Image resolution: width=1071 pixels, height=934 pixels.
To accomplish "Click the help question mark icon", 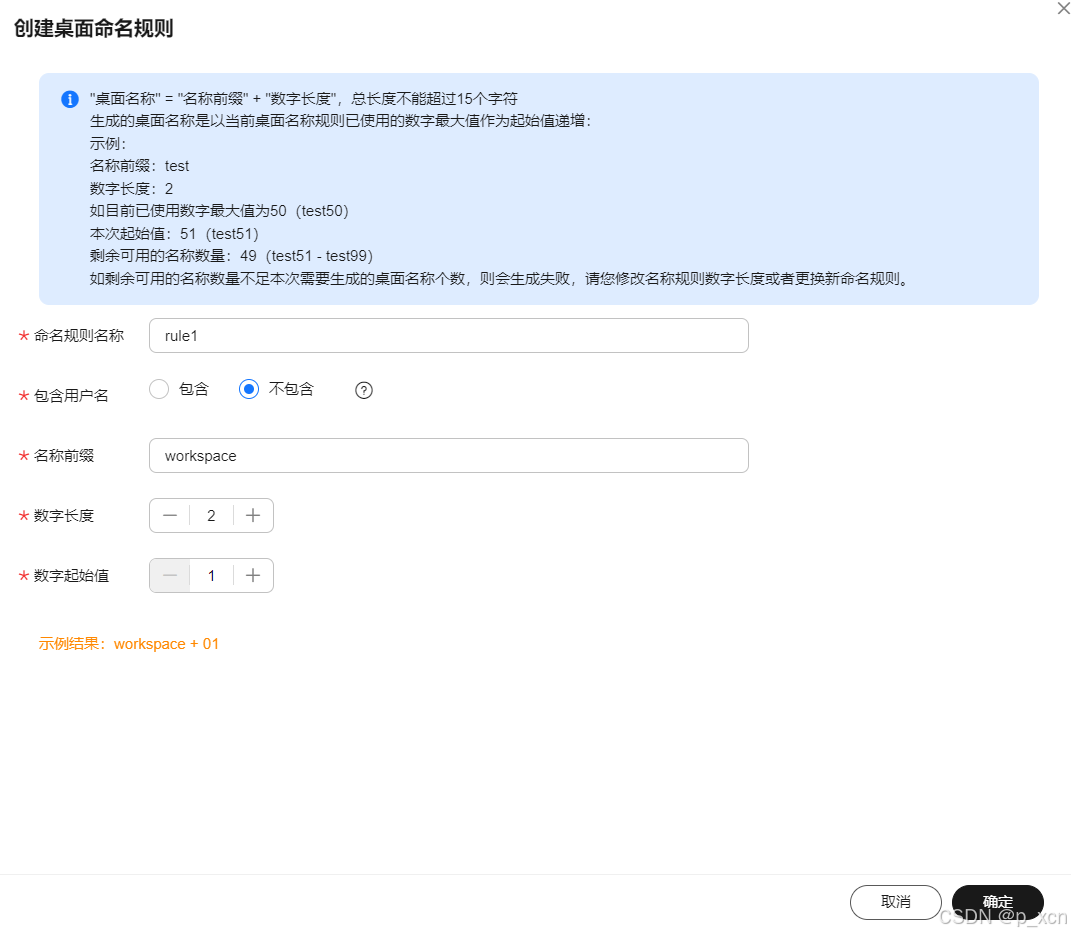I will [x=364, y=390].
